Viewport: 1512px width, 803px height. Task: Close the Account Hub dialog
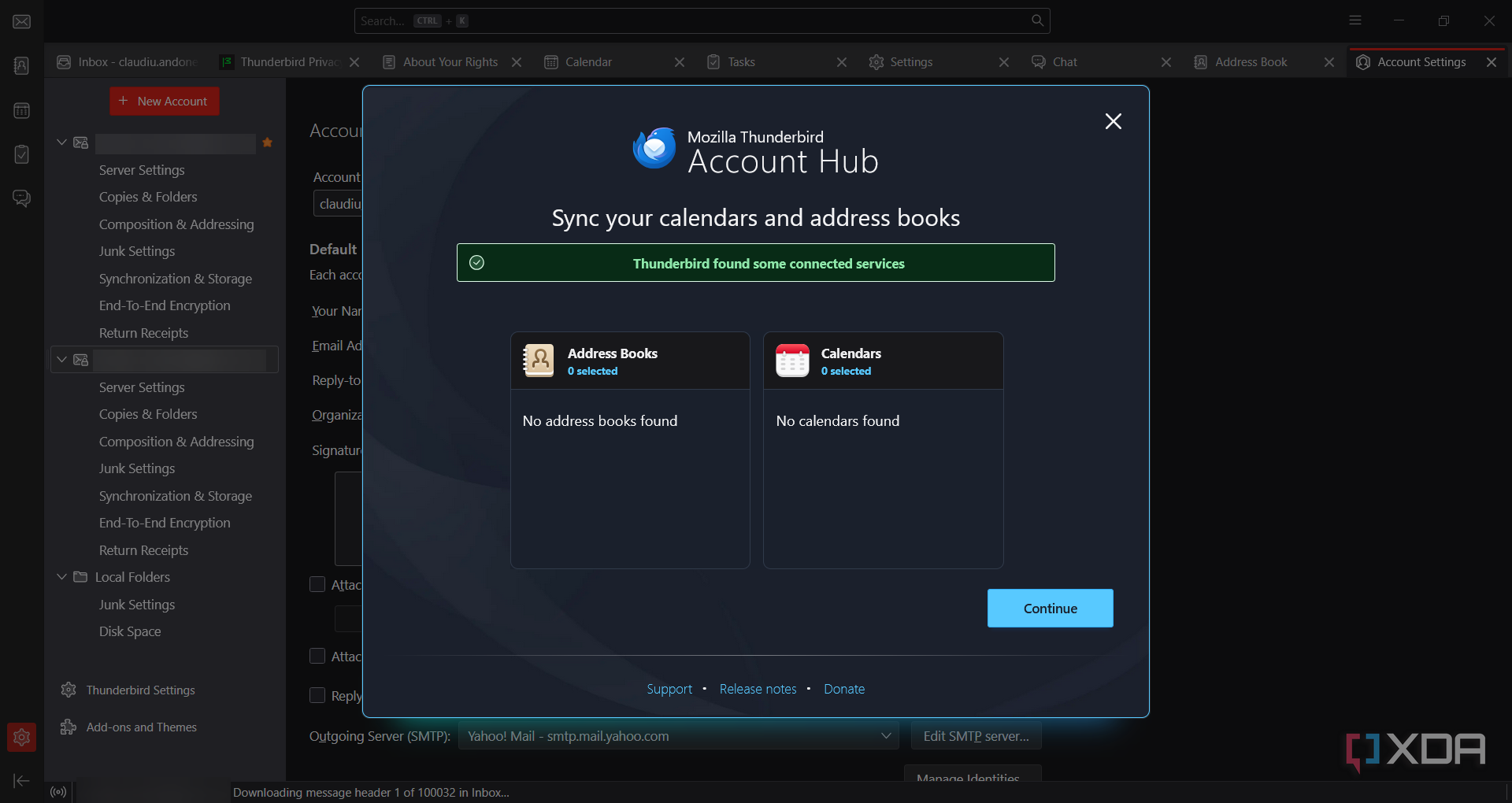[1113, 121]
